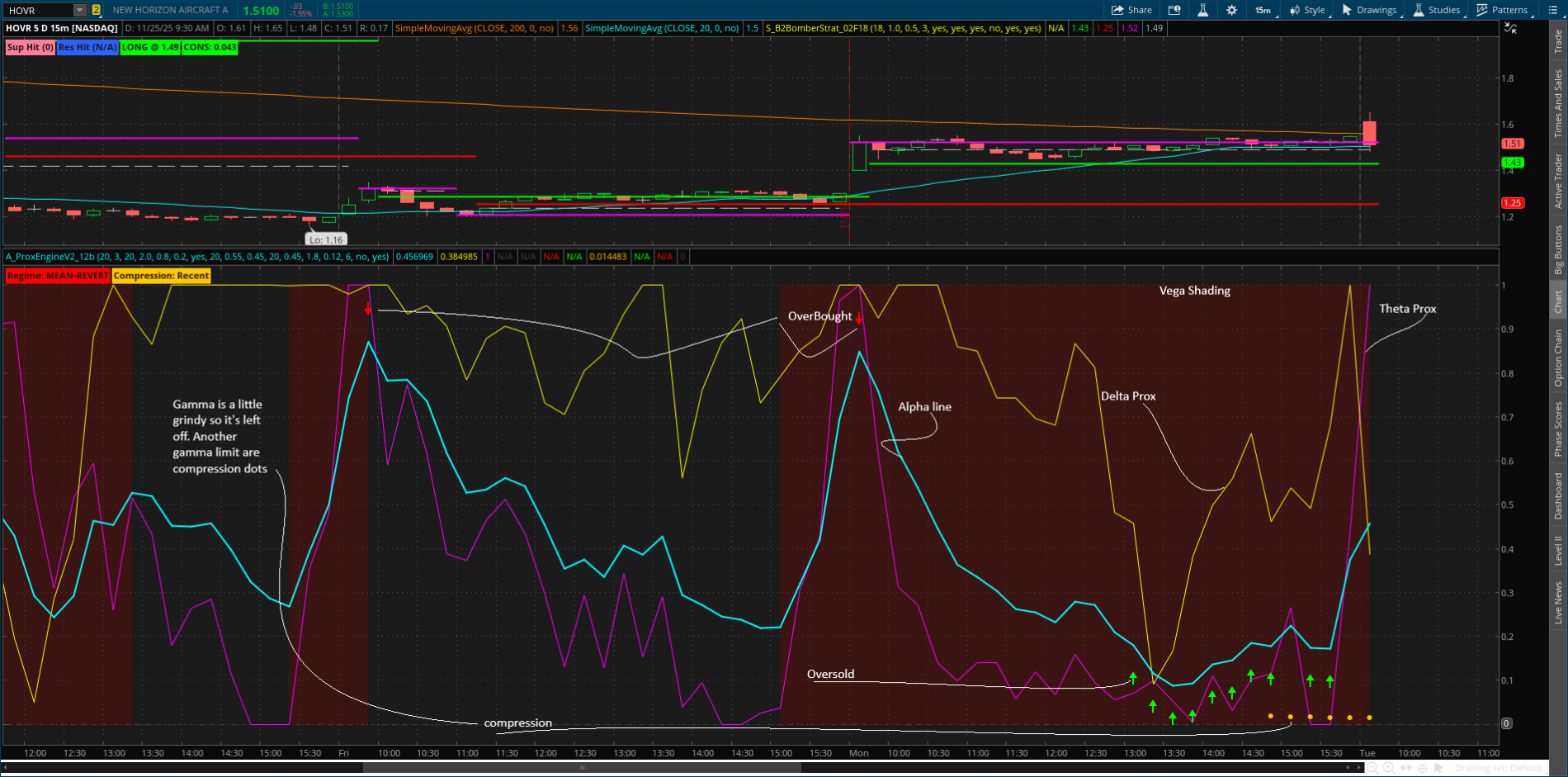Toggle the Sup Hit (0) label
Screen dimensions: 1568x777
(x=30, y=47)
